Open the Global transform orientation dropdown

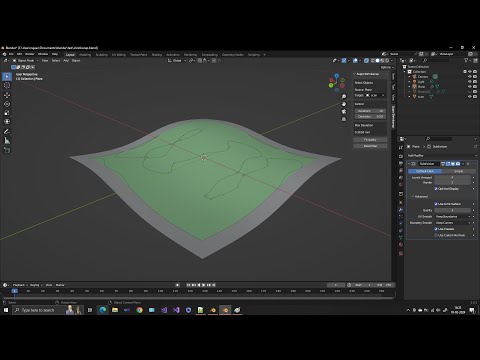pyautogui.click(x=177, y=61)
